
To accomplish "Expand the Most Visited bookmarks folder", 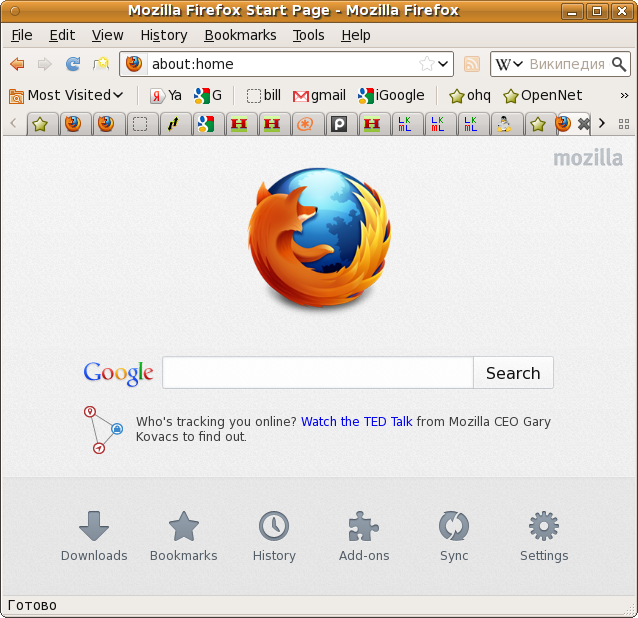I will (66, 96).
